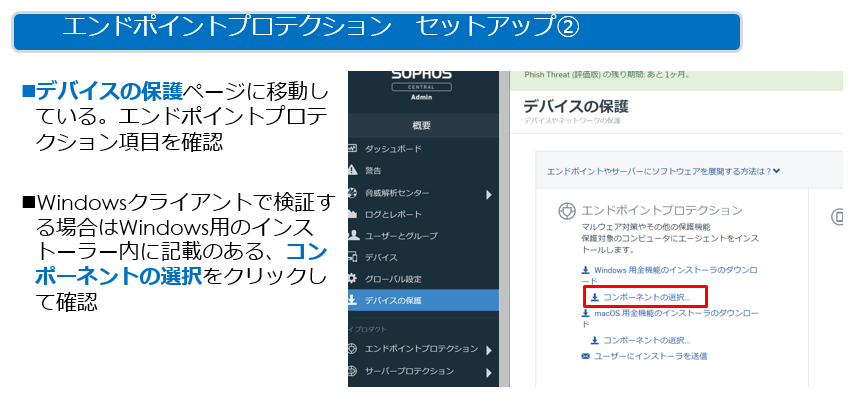Click the red-highlighted コンポーネントの選択 link
The image size is (866, 400).
(647, 297)
